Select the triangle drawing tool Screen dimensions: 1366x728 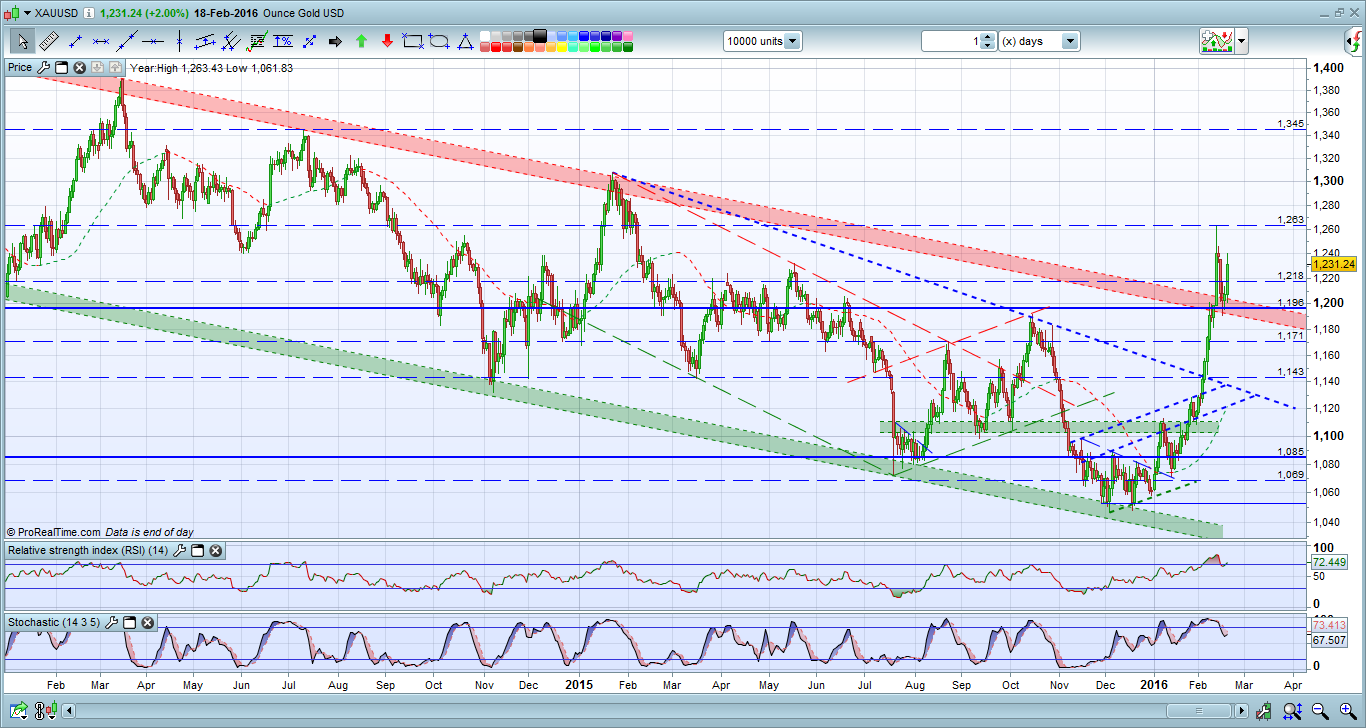tap(465, 41)
